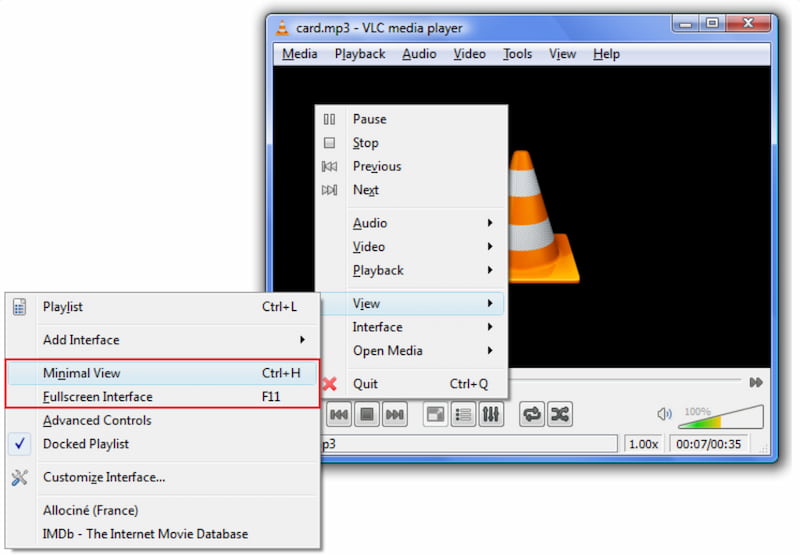Click the Stop square icon in context menu
This screenshot has height=555, width=800.
(330, 143)
